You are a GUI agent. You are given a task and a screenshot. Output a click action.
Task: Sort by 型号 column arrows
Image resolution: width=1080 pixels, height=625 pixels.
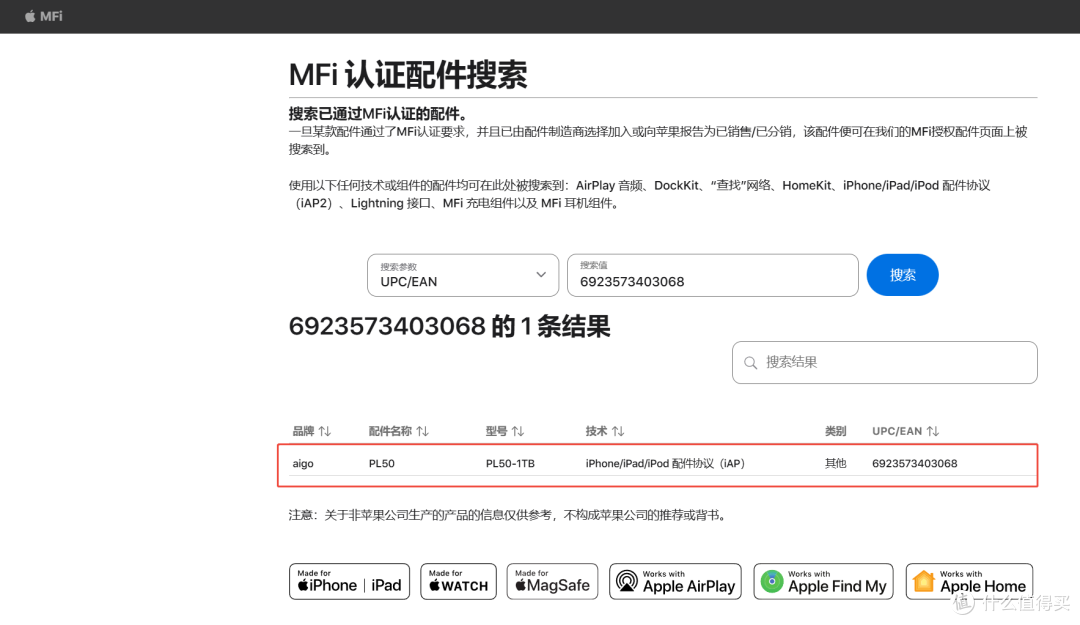click(518, 431)
